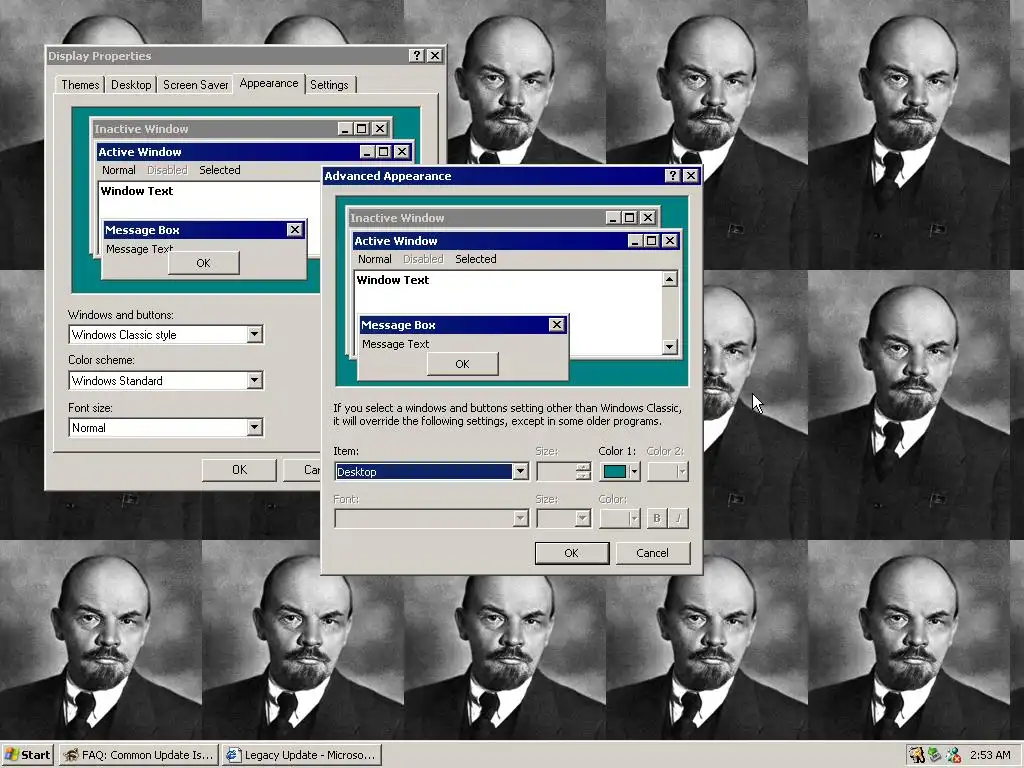Click the disabled Color 2 swatch
Viewport: 1024px width, 768px height.
tap(667, 472)
